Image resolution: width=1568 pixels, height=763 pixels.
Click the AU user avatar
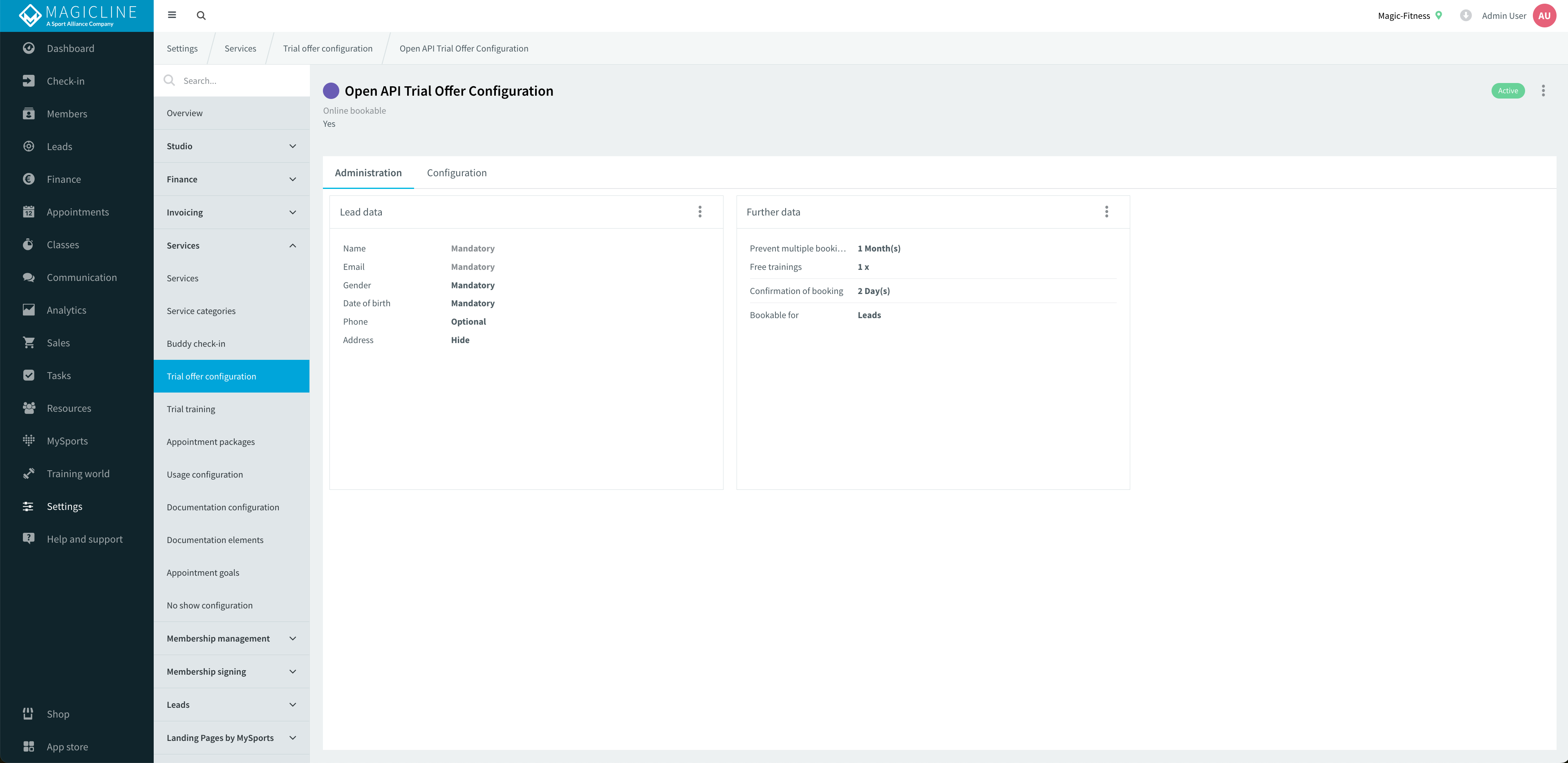(x=1543, y=16)
